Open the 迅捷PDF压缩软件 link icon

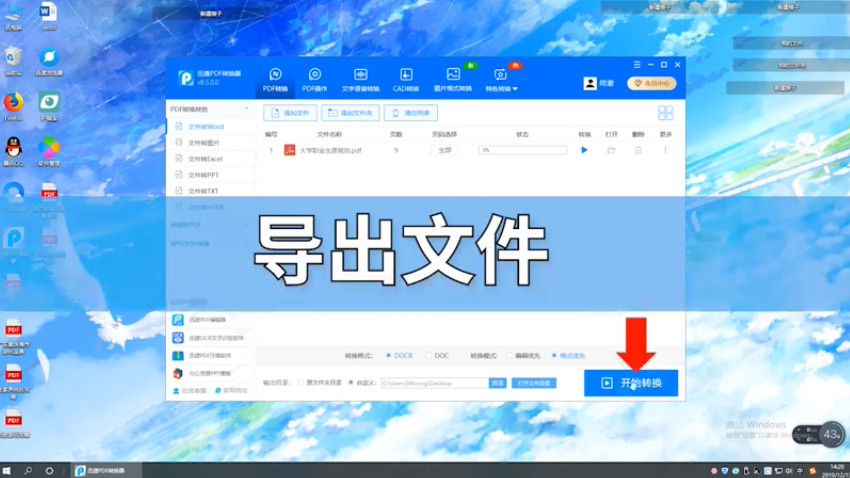(178, 356)
